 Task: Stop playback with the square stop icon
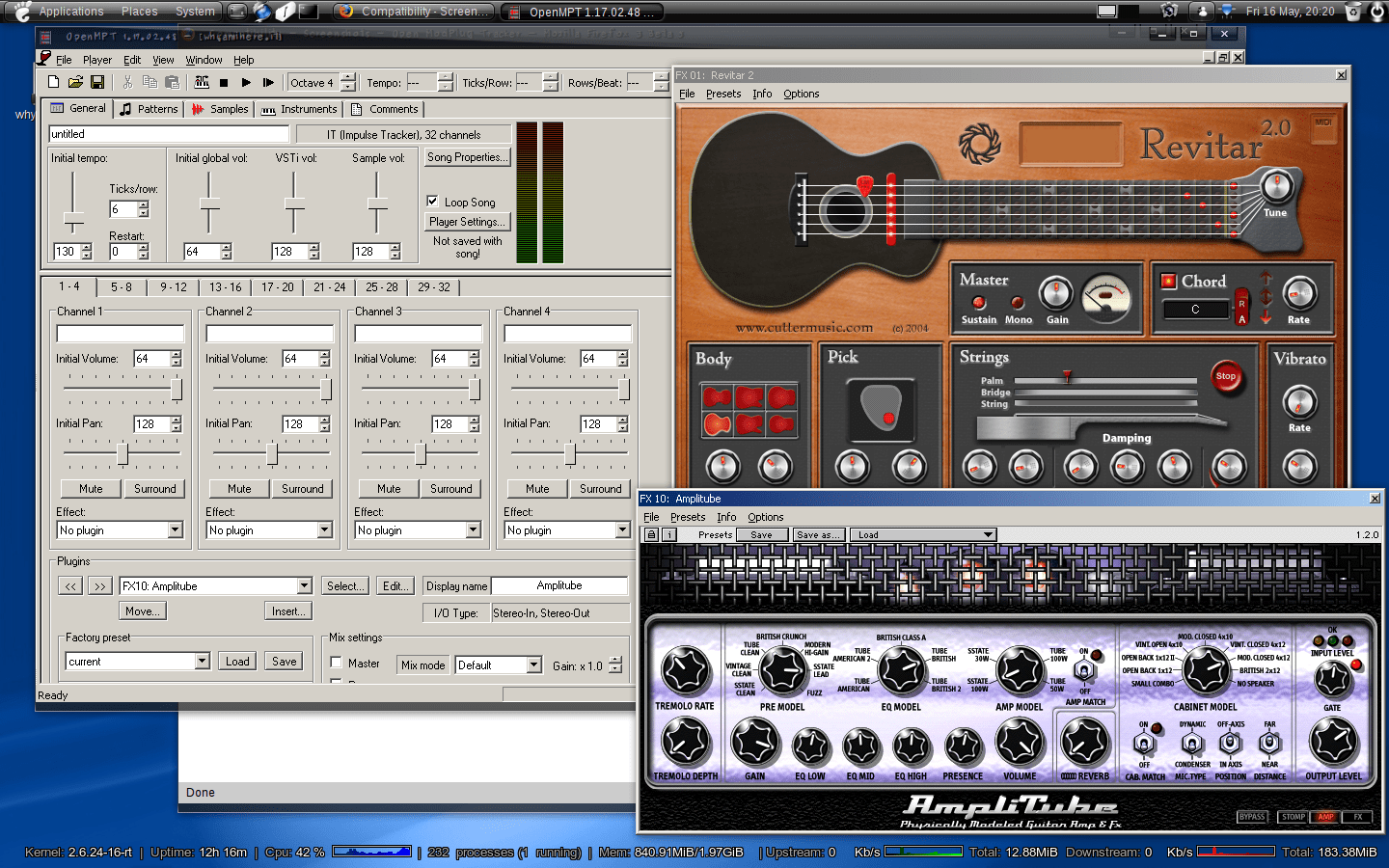click(224, 83)
